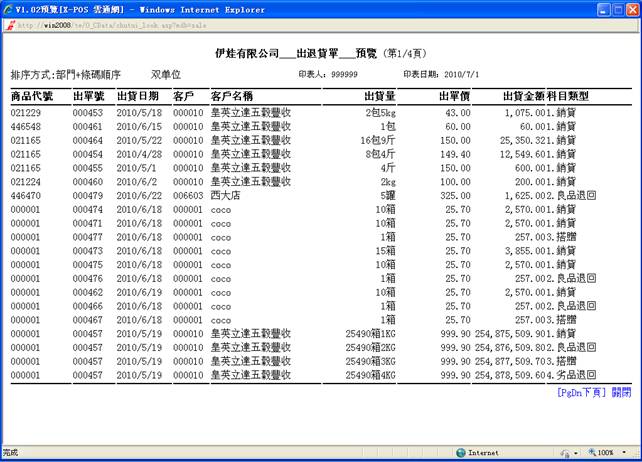Click product code 446548 in first column
This screenshot has width=642, height=462.
pyautogui.click(x=26, y=128)
